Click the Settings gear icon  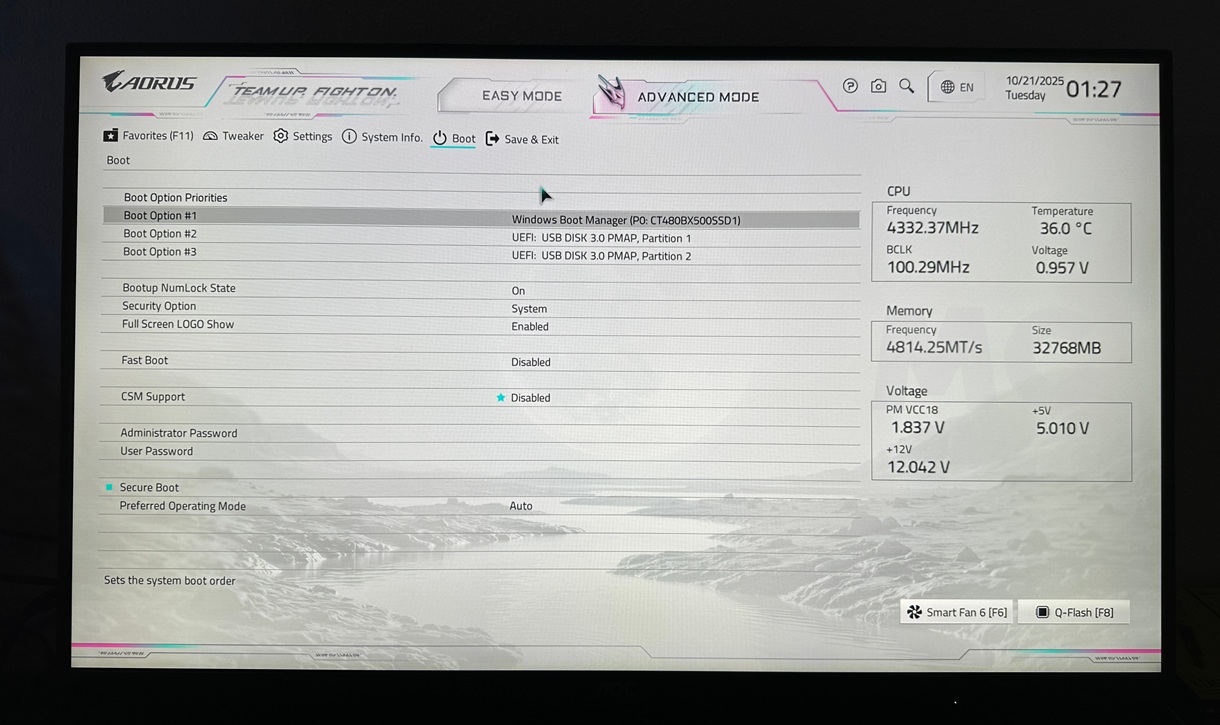pos(281,136)
